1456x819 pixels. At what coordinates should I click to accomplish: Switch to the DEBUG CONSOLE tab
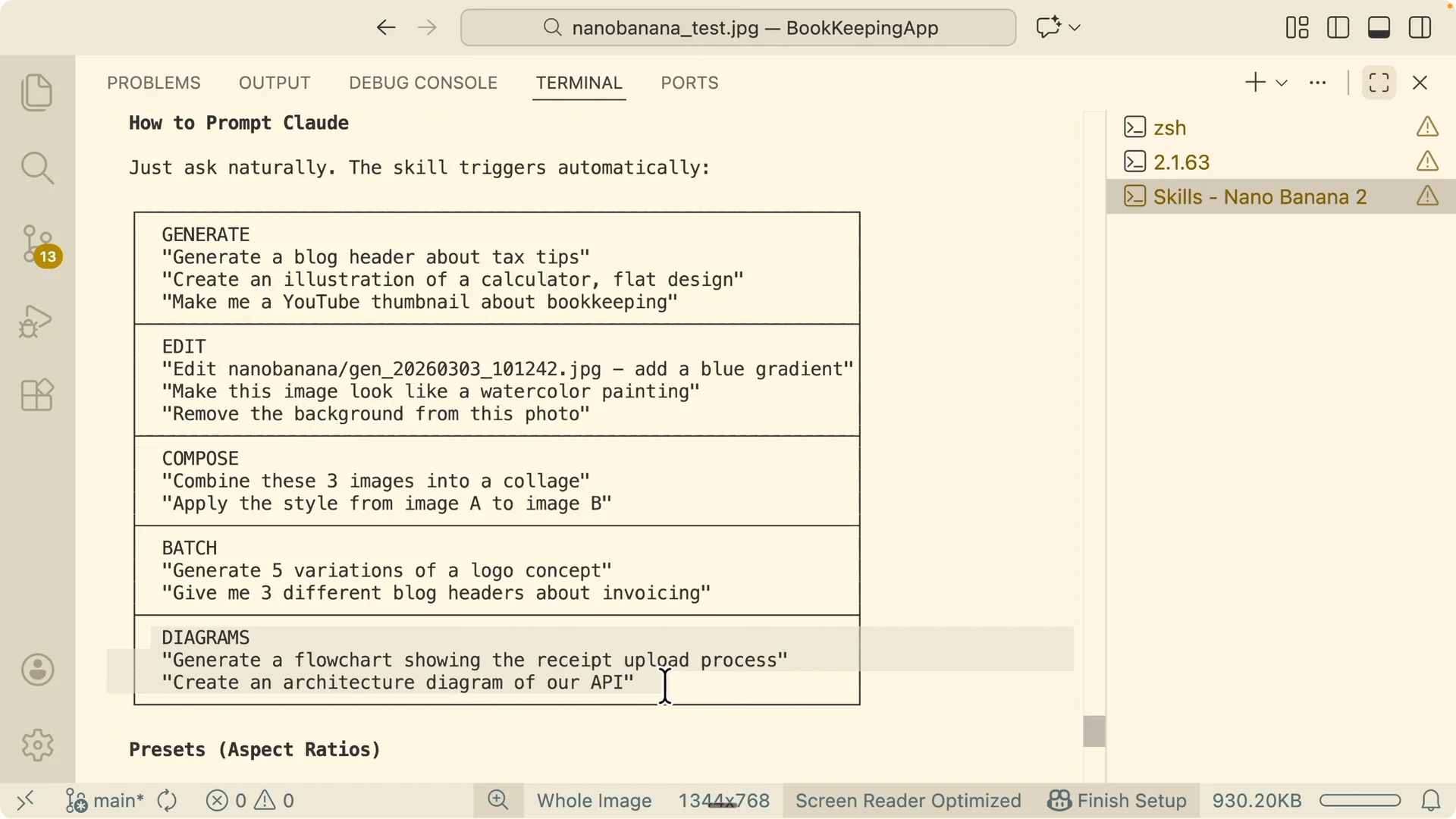click(423, 83)
